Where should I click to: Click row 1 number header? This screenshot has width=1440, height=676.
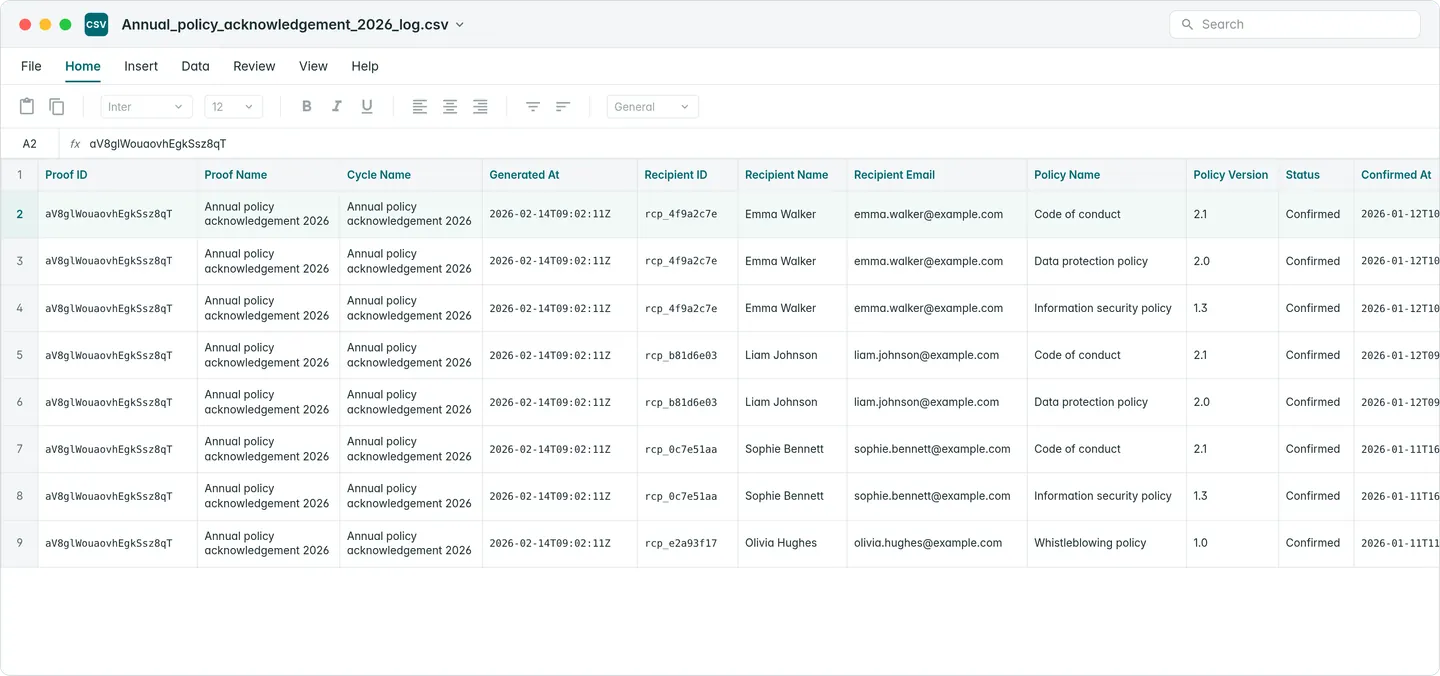(x=19, y=175)
